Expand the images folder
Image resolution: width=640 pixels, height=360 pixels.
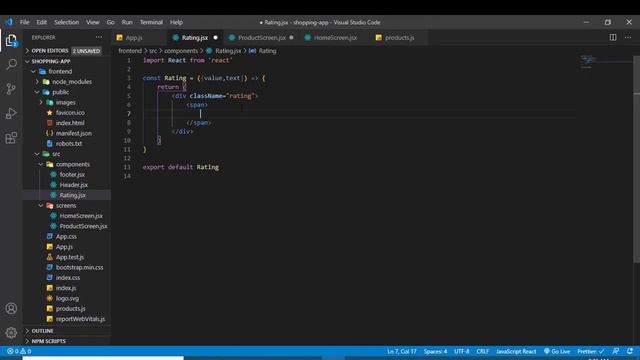pyautogui.click(x=41, y=102)
